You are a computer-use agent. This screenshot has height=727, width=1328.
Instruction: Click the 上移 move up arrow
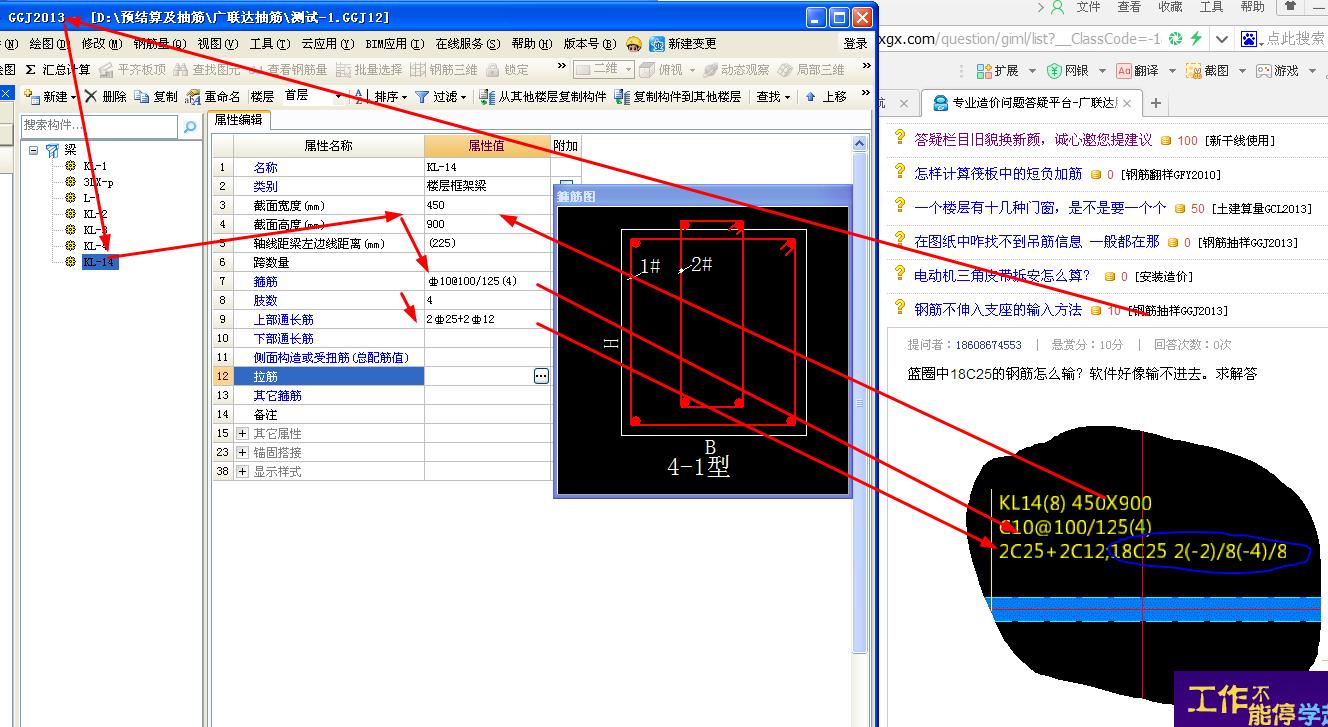coord(811,97)
